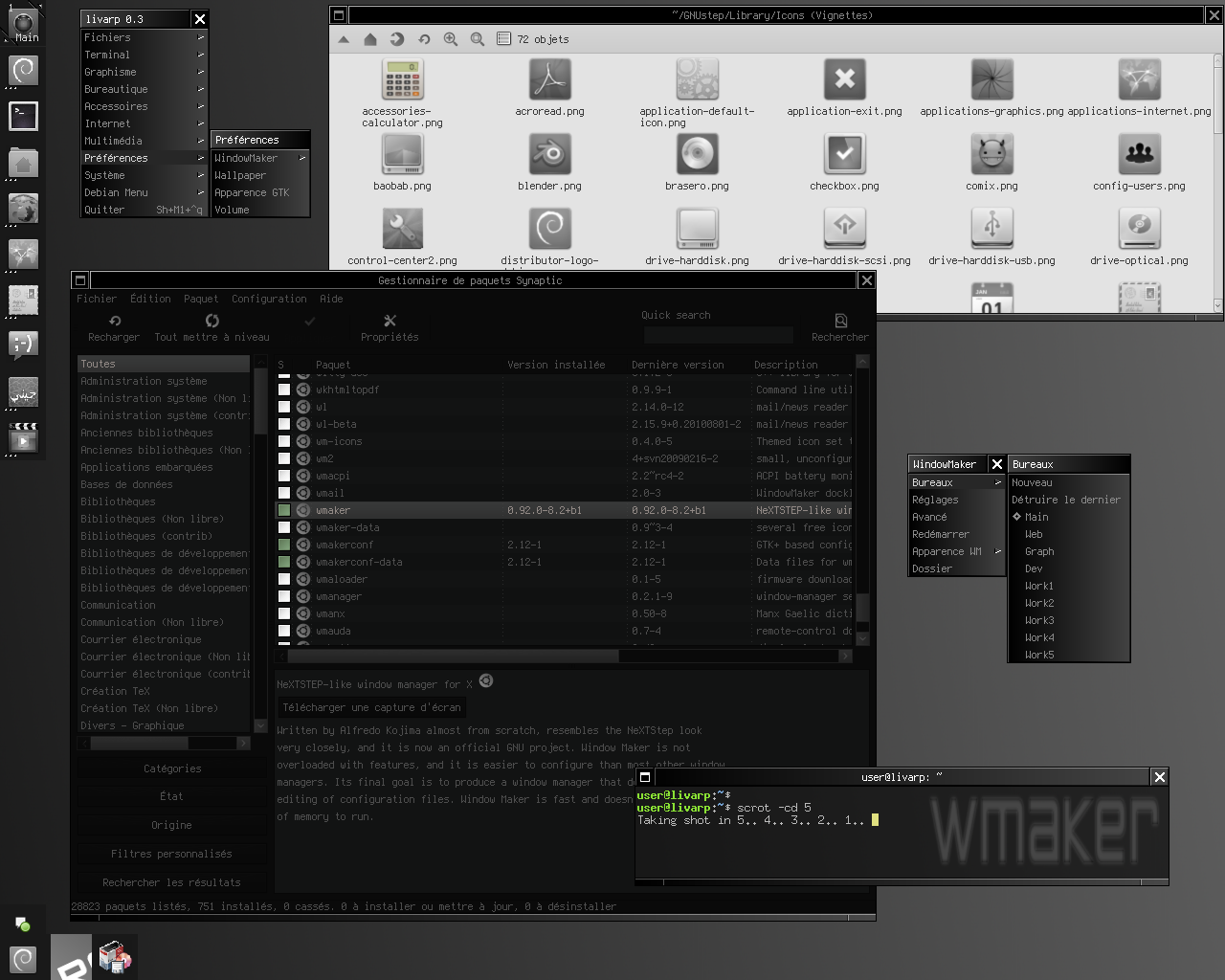
Task: Expand the Multimédia submenu
Action: (x=145, y=141)
